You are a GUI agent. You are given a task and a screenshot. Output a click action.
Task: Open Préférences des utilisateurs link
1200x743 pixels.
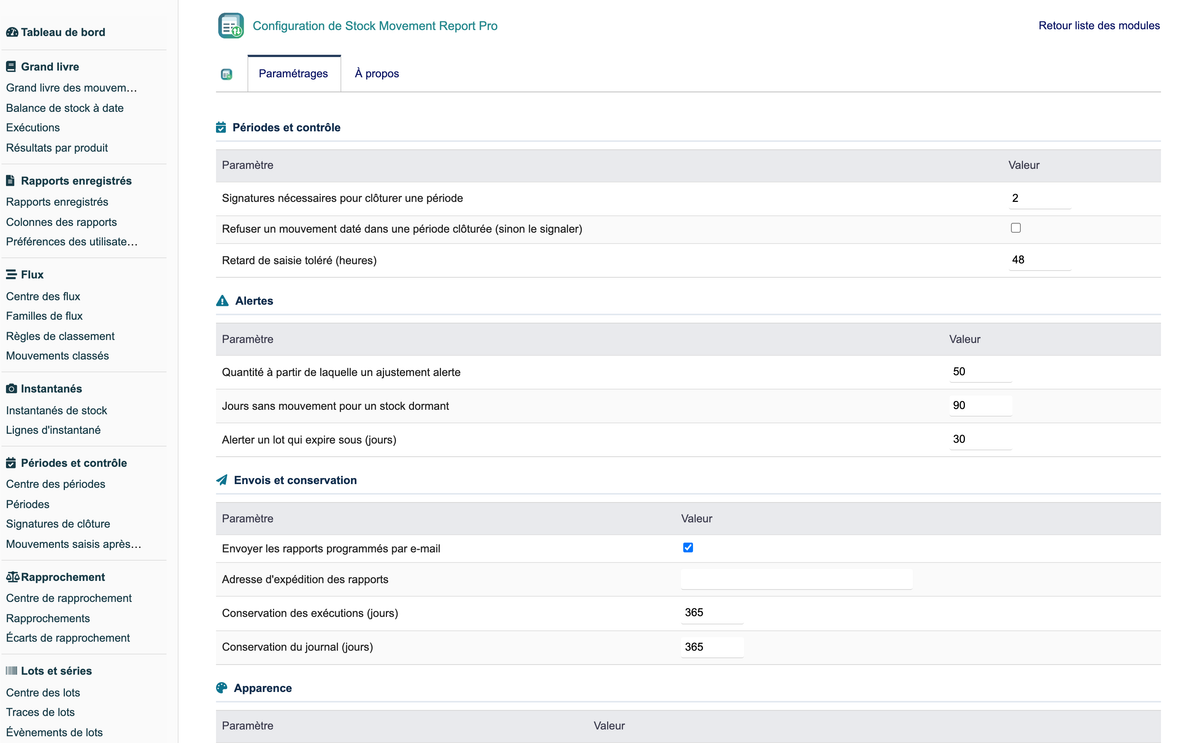pyautogui.click(x=72, y=242)
